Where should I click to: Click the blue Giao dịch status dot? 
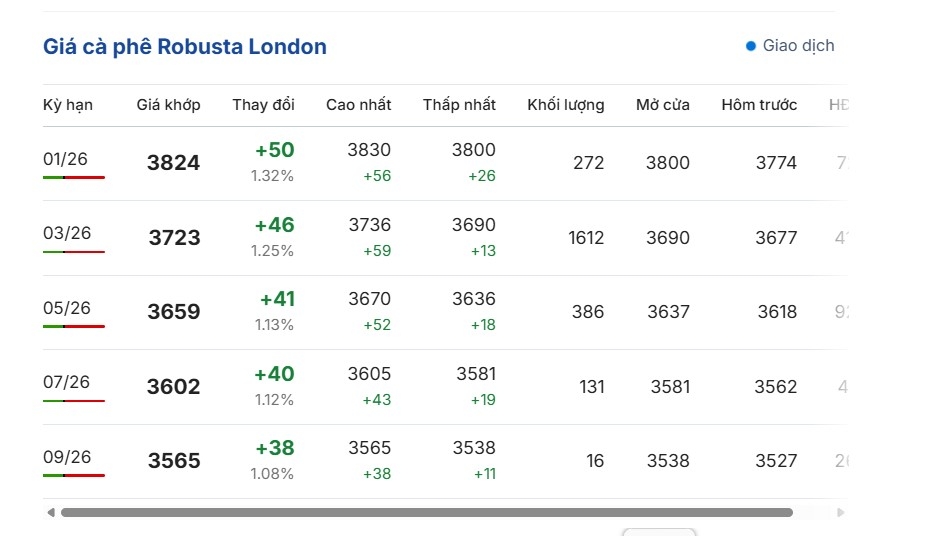coord(751,46)
